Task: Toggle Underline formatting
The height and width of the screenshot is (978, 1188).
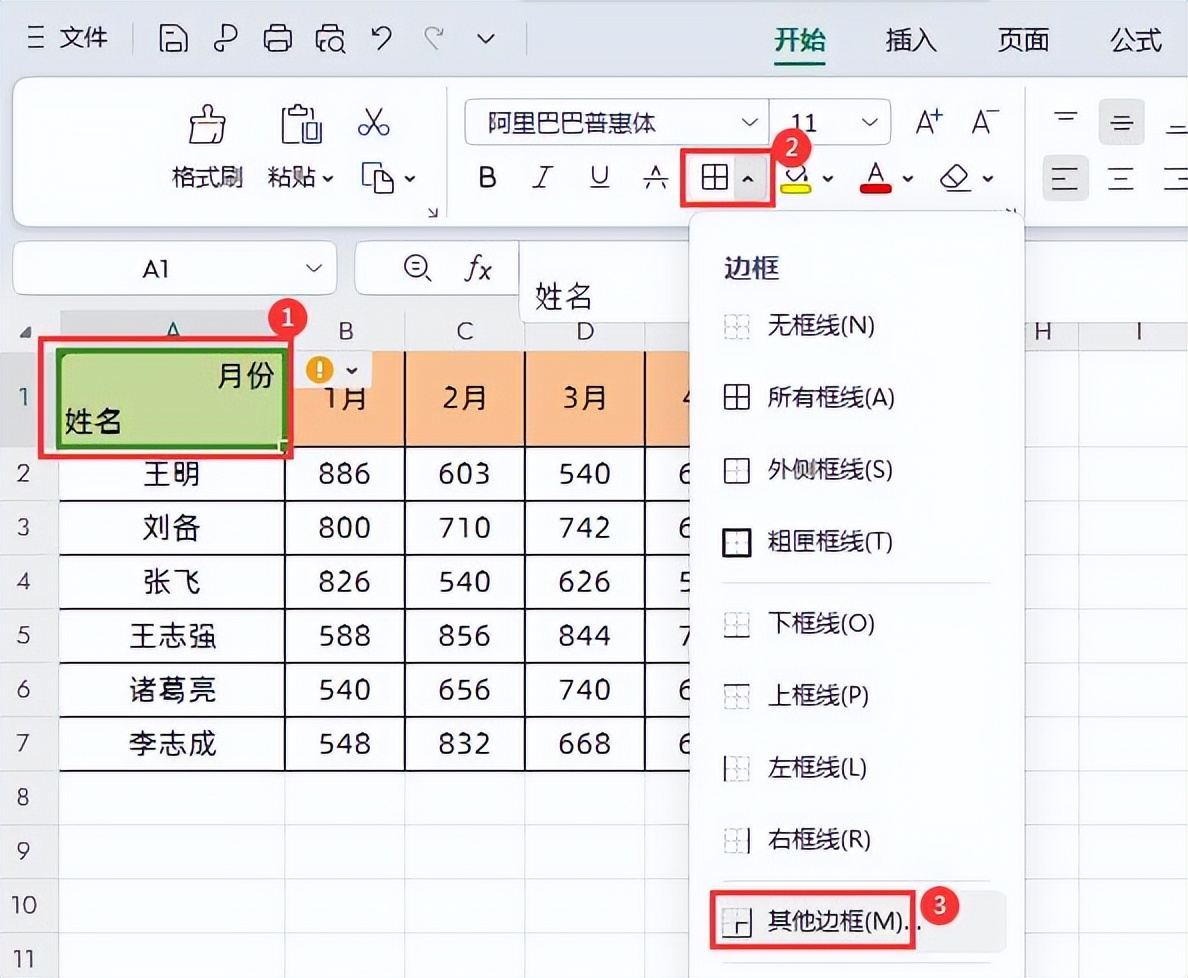Action: tap(599, 178)
